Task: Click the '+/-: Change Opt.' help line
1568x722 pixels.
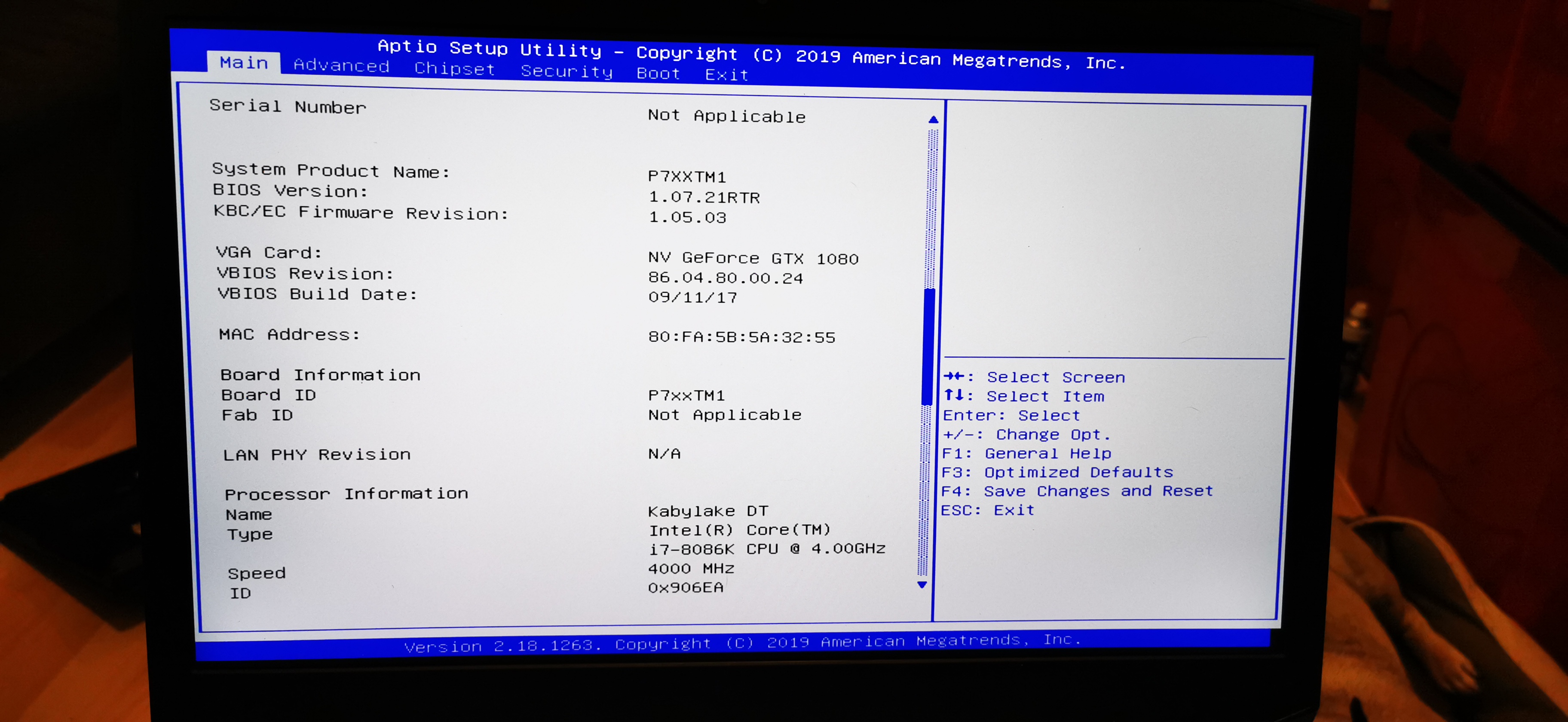Action: [1026, 434]
